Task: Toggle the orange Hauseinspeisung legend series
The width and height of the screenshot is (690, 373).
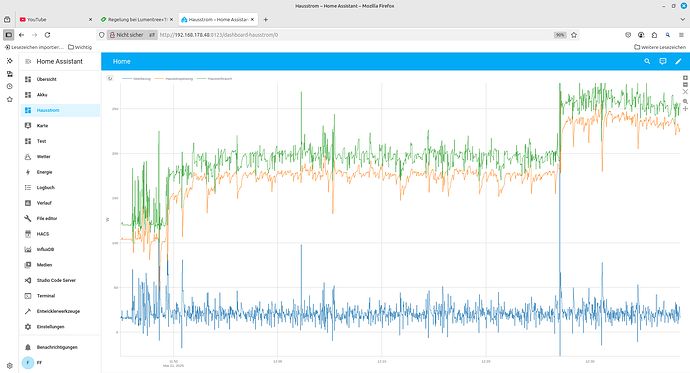Action: [x=174, y=79]
